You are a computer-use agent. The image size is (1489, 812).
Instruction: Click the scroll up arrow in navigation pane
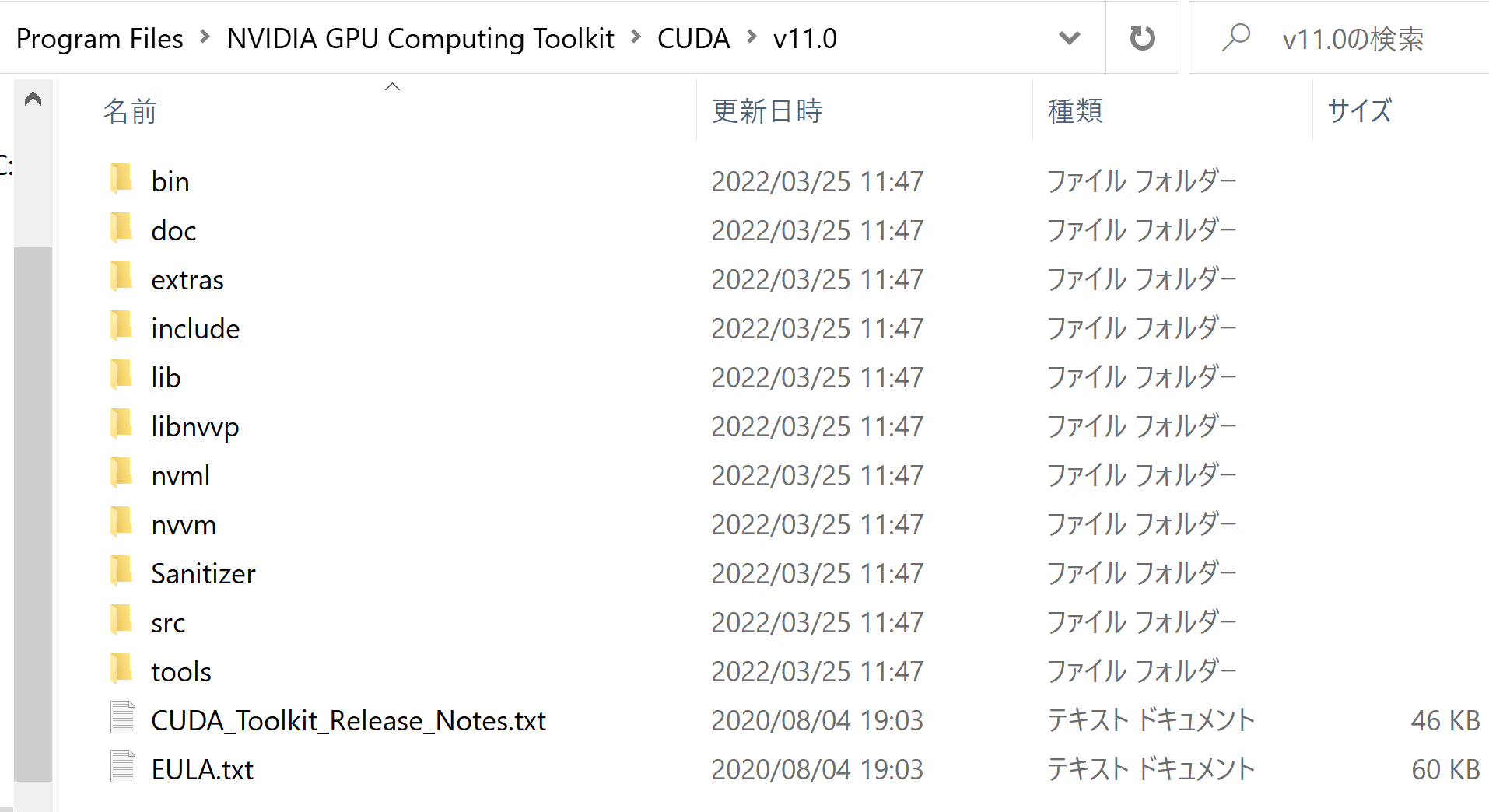tap(33, 99)
